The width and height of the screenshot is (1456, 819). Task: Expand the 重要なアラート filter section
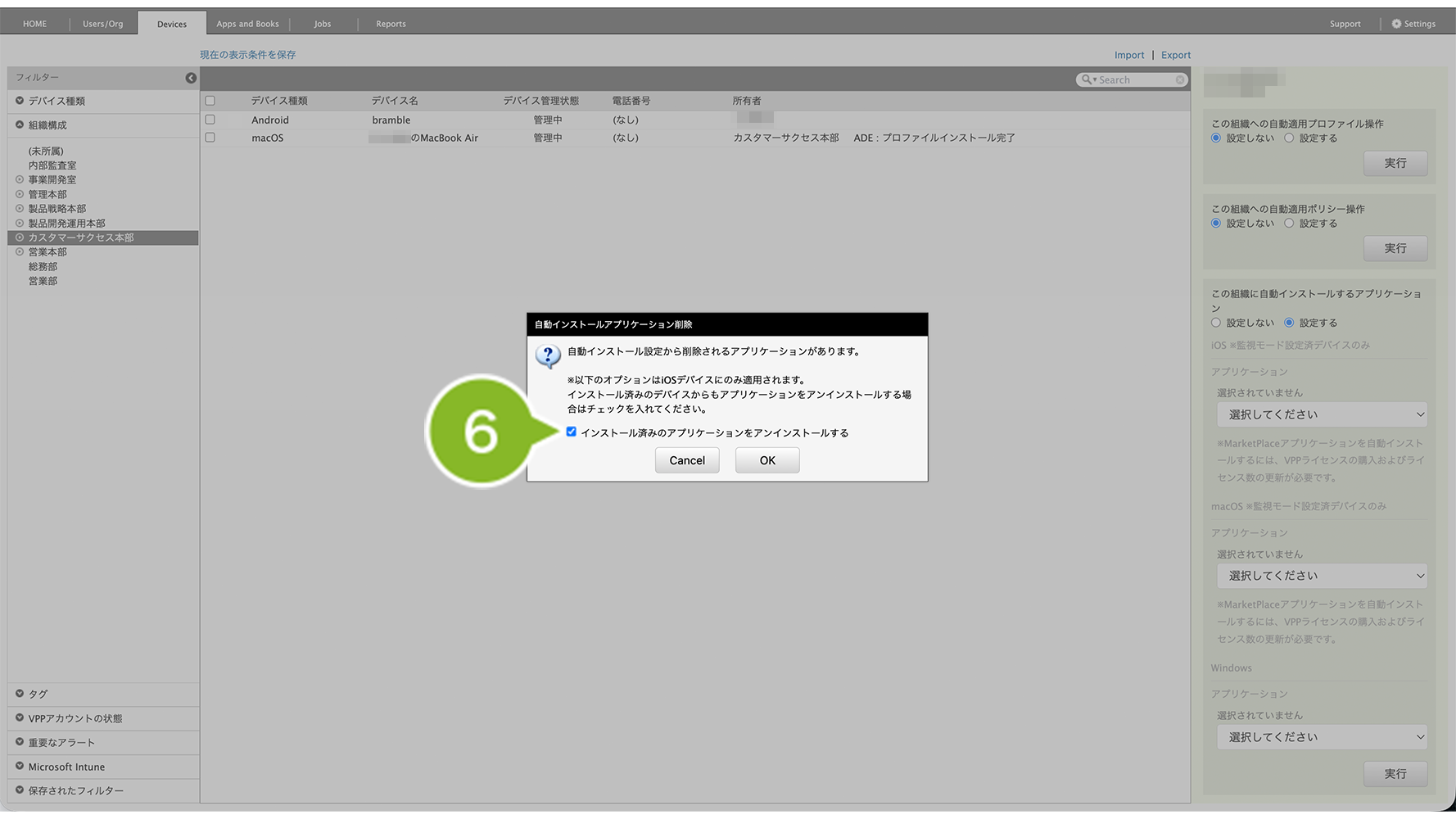tap(20, 742)
